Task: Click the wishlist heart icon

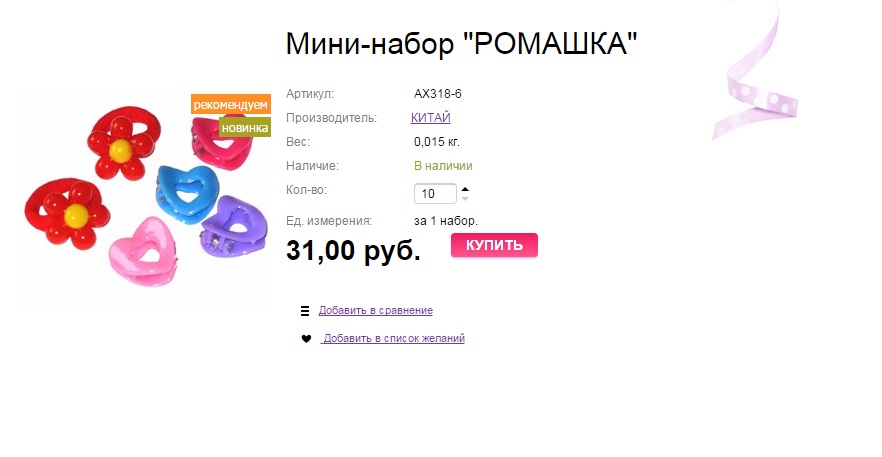Action: tap(306, 339)
